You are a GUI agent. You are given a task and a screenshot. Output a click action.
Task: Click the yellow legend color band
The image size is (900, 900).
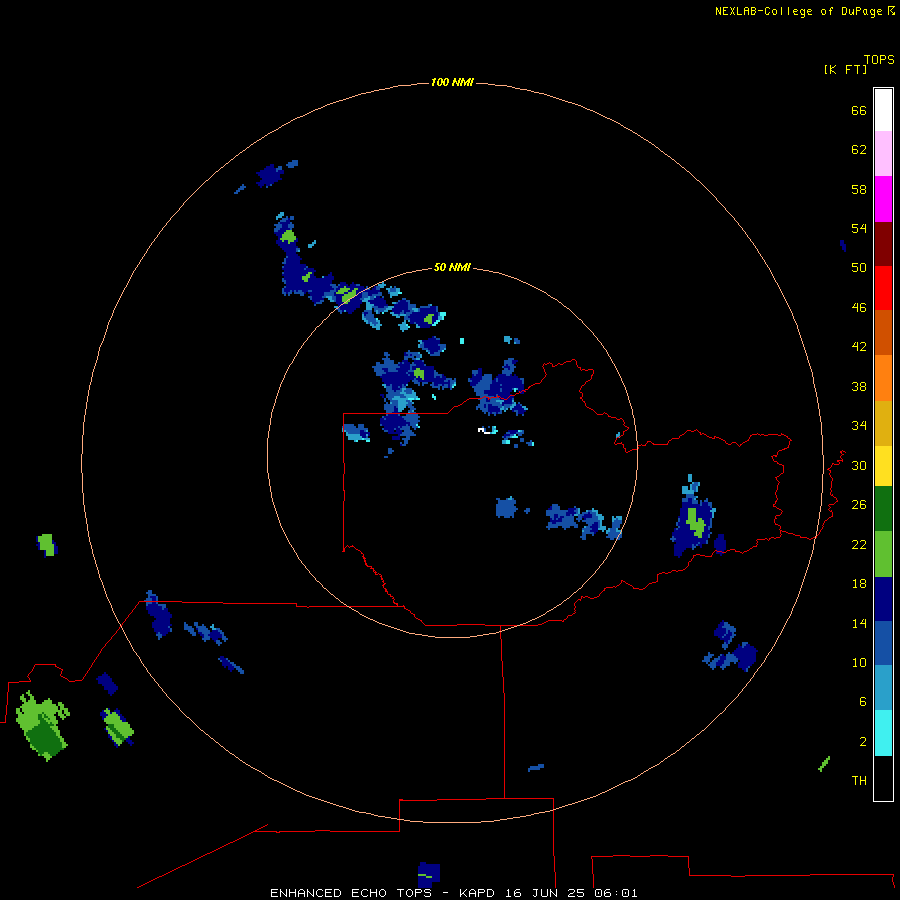coord(883,466)
